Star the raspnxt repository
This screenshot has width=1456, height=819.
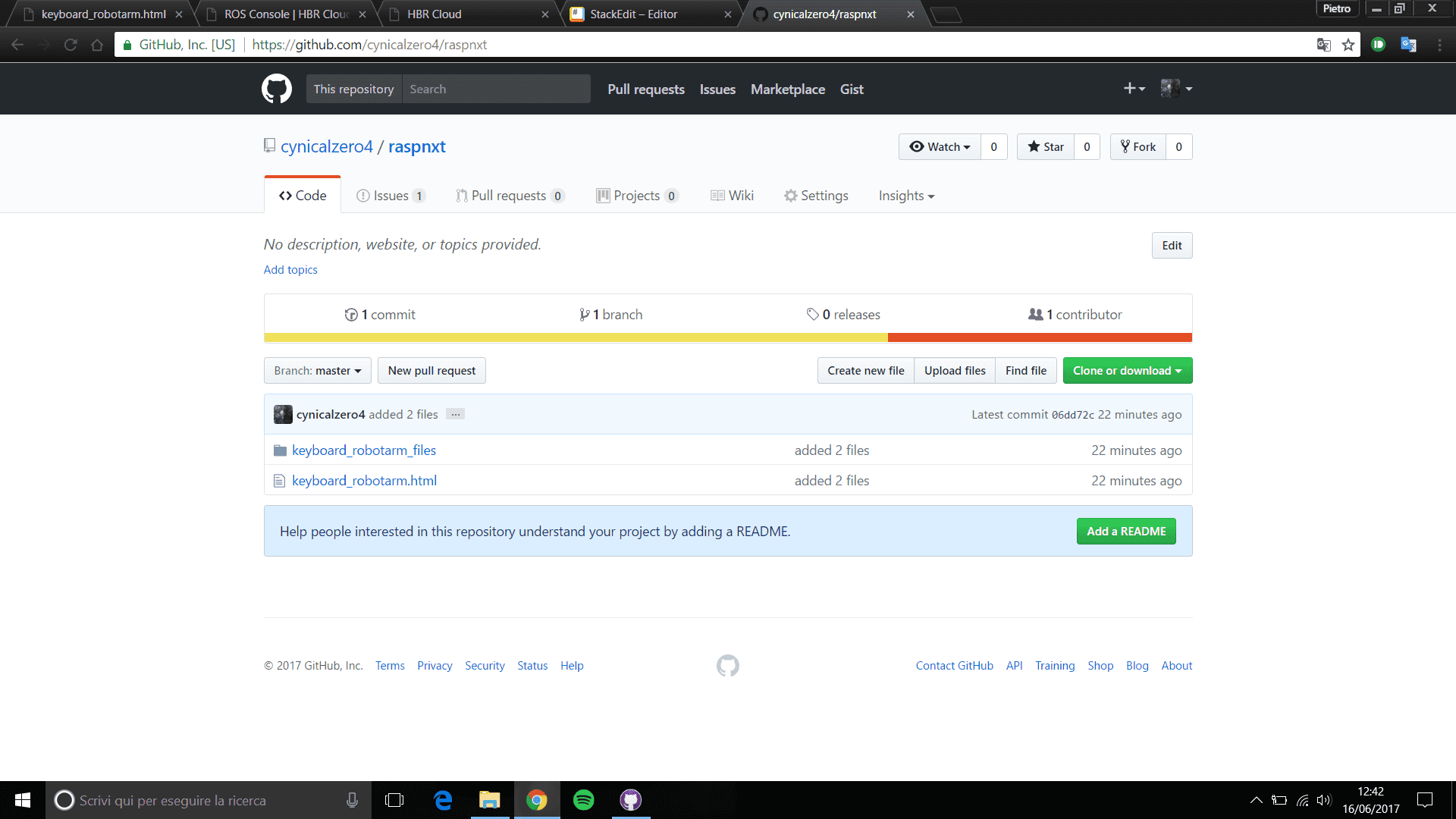(1046, 147)
